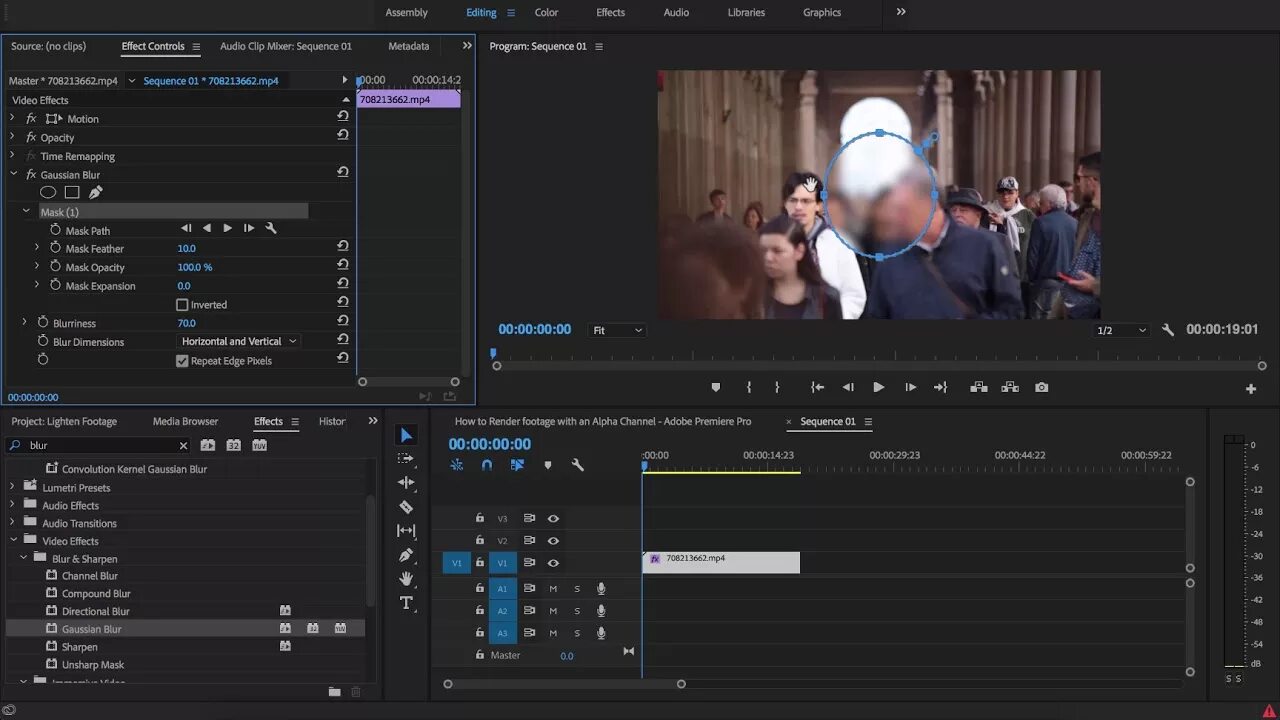Open the Fit zoom level dropdown

pyautogui.click(x=617, y=330)
